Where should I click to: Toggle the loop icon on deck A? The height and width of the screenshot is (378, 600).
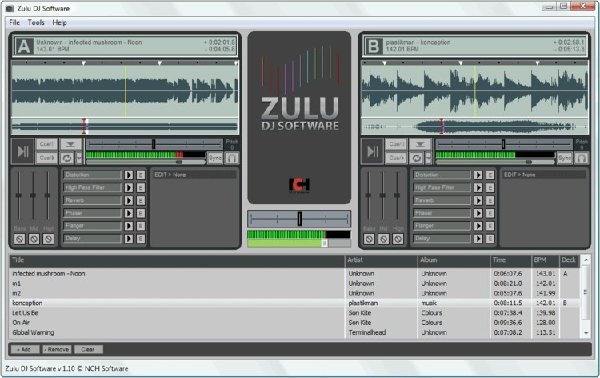67,158
